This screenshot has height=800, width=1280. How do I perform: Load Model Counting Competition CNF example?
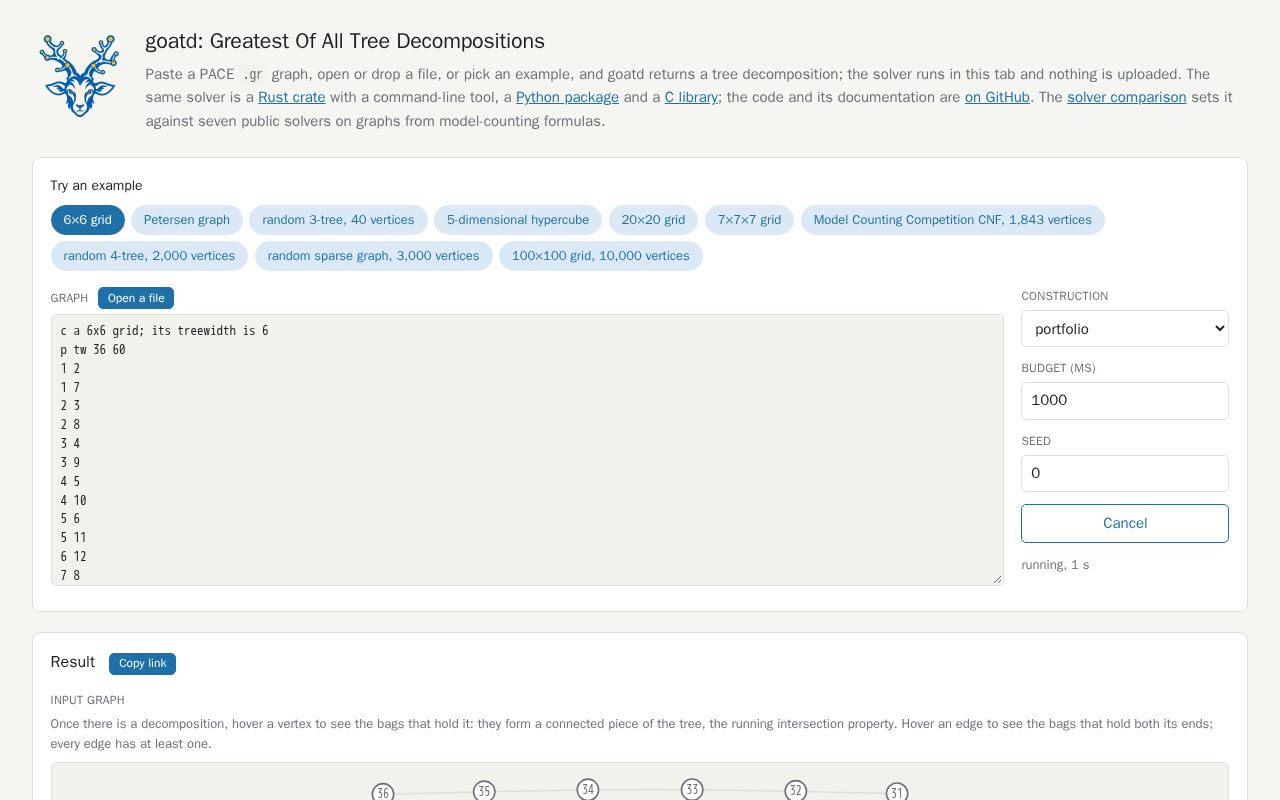953,220
